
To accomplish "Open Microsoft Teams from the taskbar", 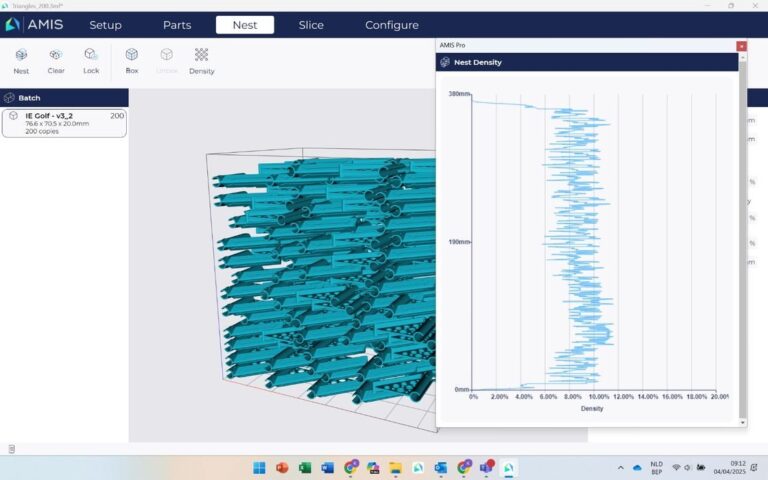I will click(x=486, y=468).
